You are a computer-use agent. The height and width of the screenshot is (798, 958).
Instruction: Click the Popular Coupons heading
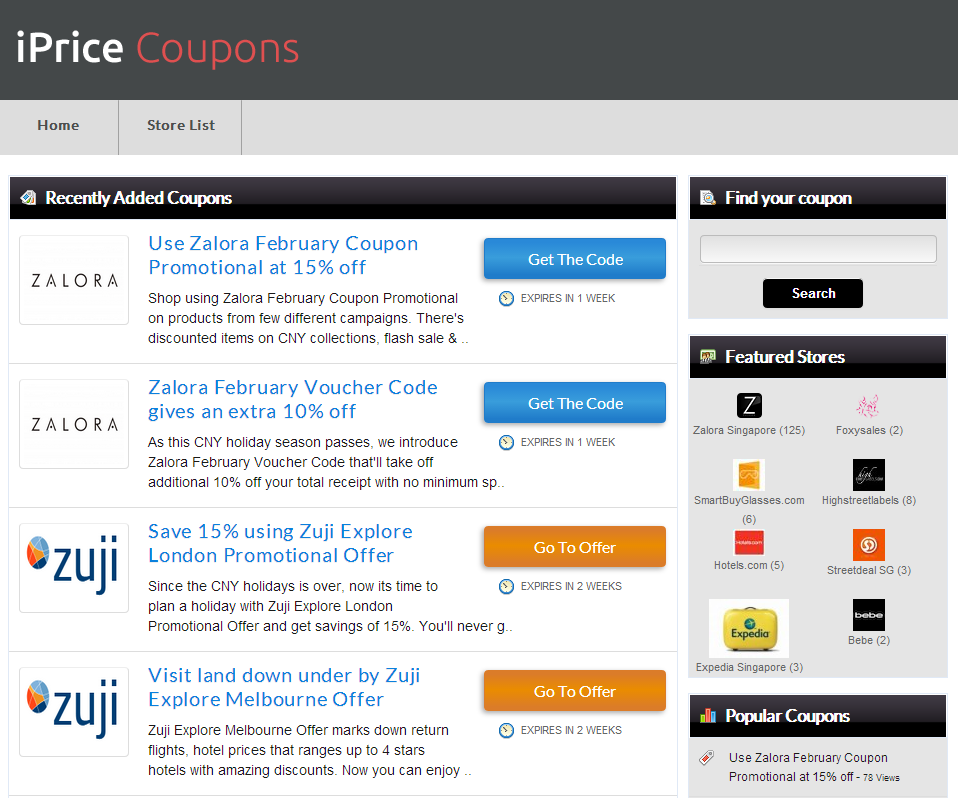pos(788,716)
